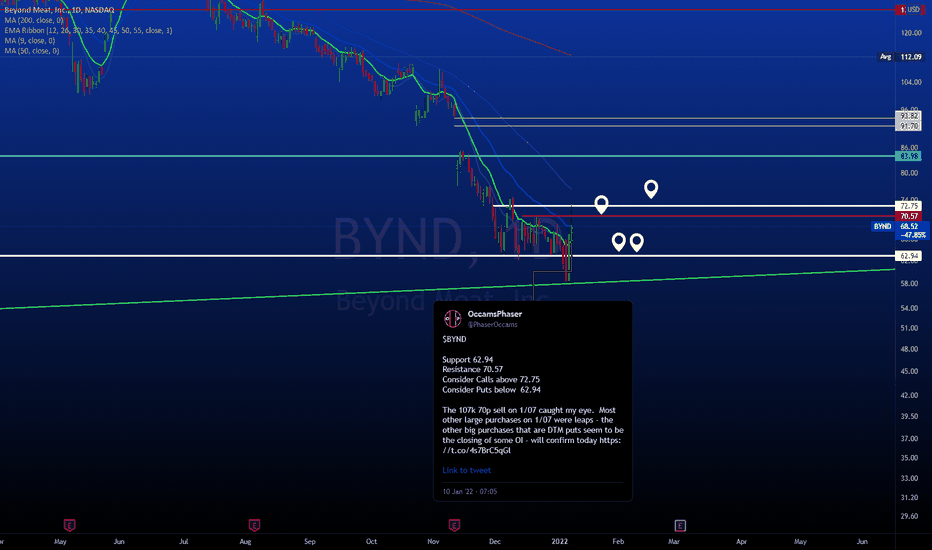
Task: Click the earnings marker above the first May label
Action: point(70,526)
